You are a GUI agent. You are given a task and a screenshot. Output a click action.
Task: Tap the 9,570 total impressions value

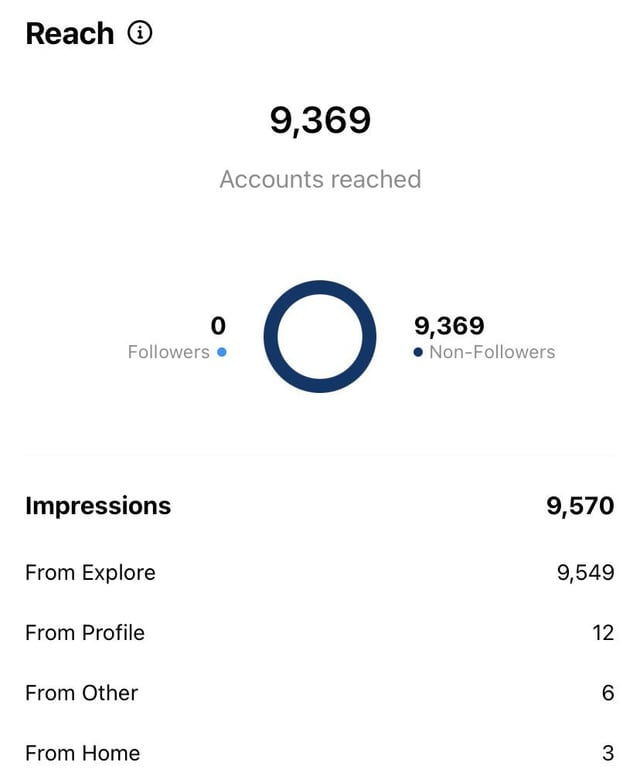tap(580, 506)
